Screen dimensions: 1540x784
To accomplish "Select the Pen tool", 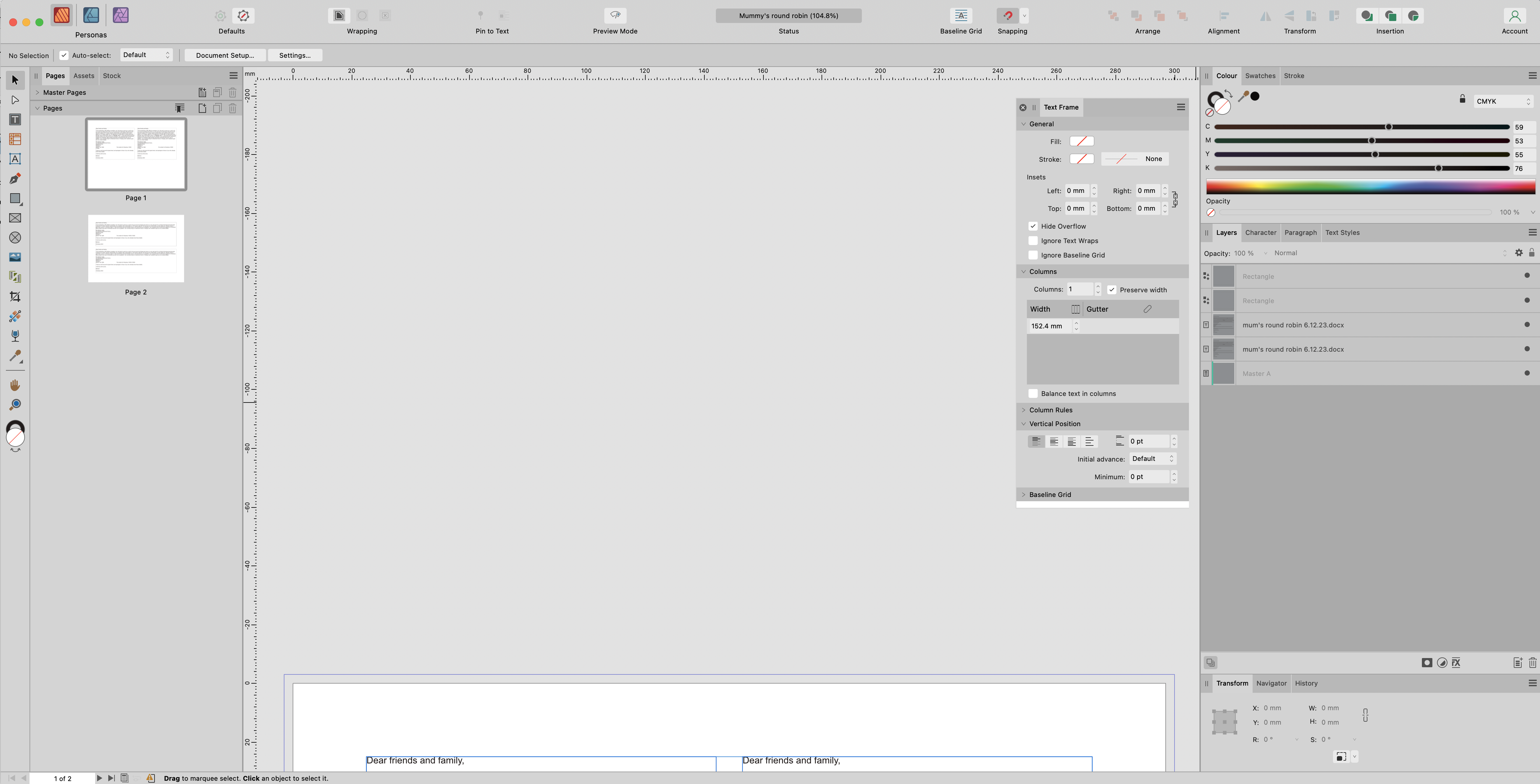I will tap(15, 179).
